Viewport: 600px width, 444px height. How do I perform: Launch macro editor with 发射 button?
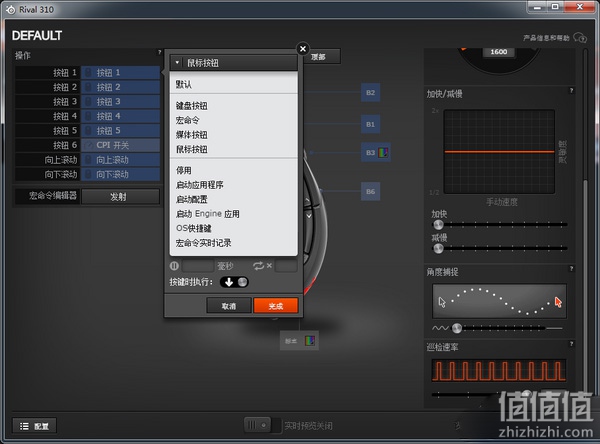[x=120, y=196]
